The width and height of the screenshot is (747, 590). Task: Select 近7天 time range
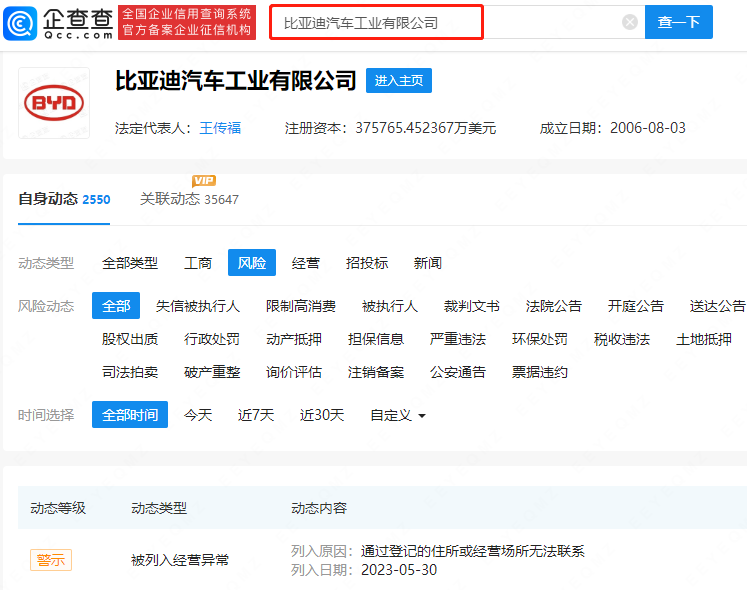pos(256,415)
